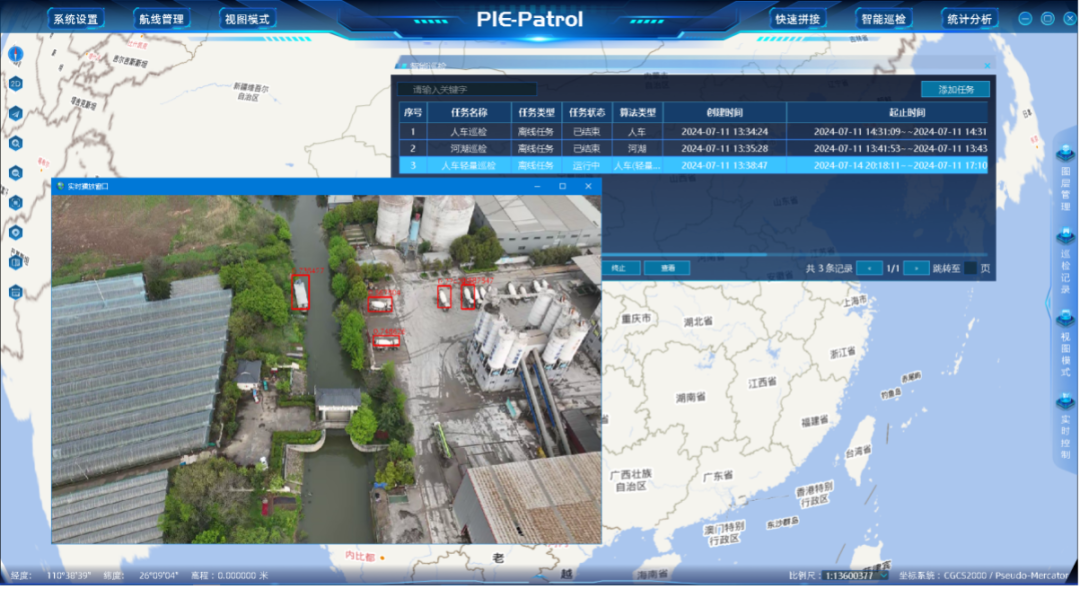This screenshot has width=1080, height=589.
Task: Go to next page of task records
Action: pos(916,268)
